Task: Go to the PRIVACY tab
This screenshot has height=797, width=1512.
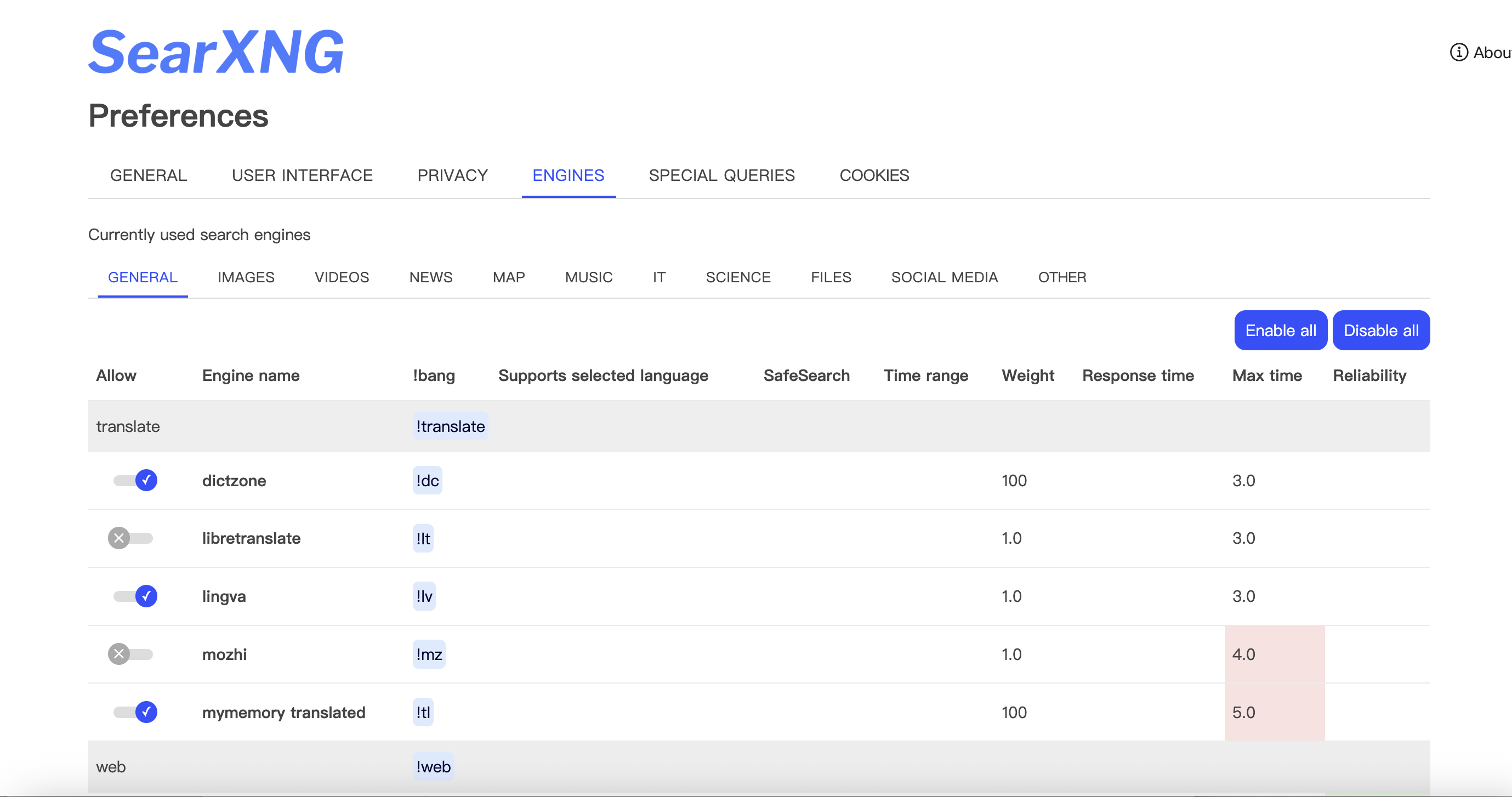Action: point(452,175)
